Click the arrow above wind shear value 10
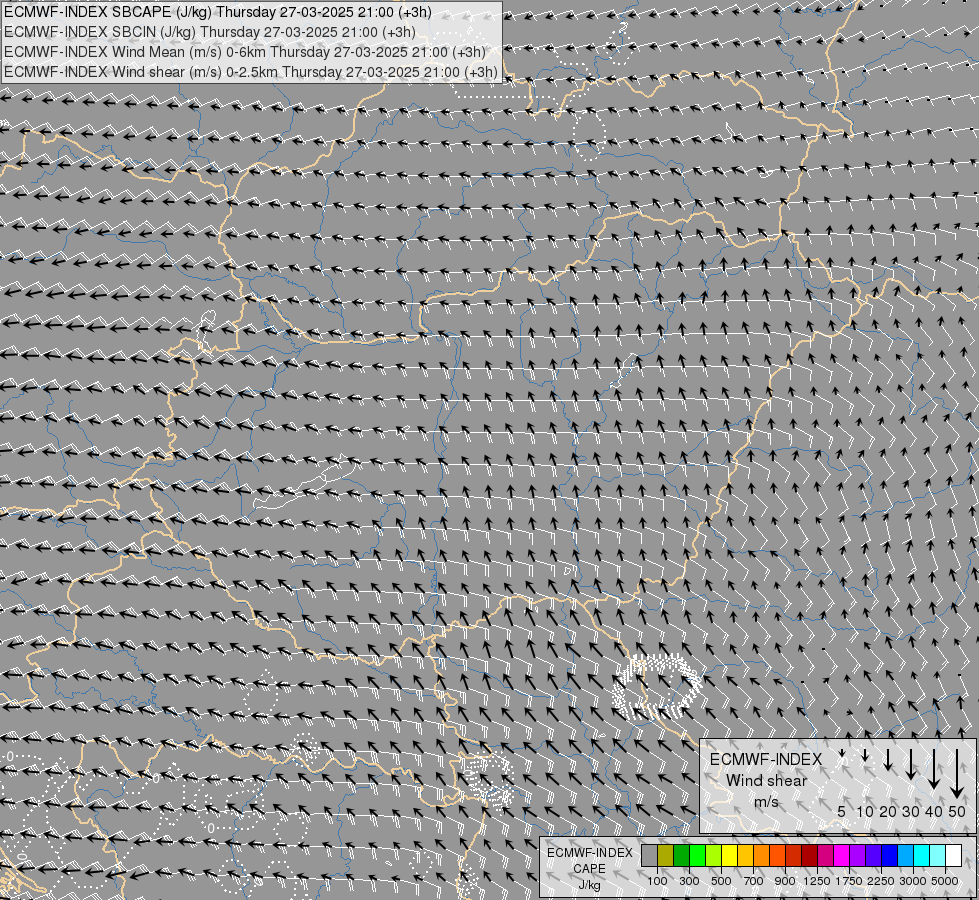This screenshot has height=900, width=979. tap(865, 755)
